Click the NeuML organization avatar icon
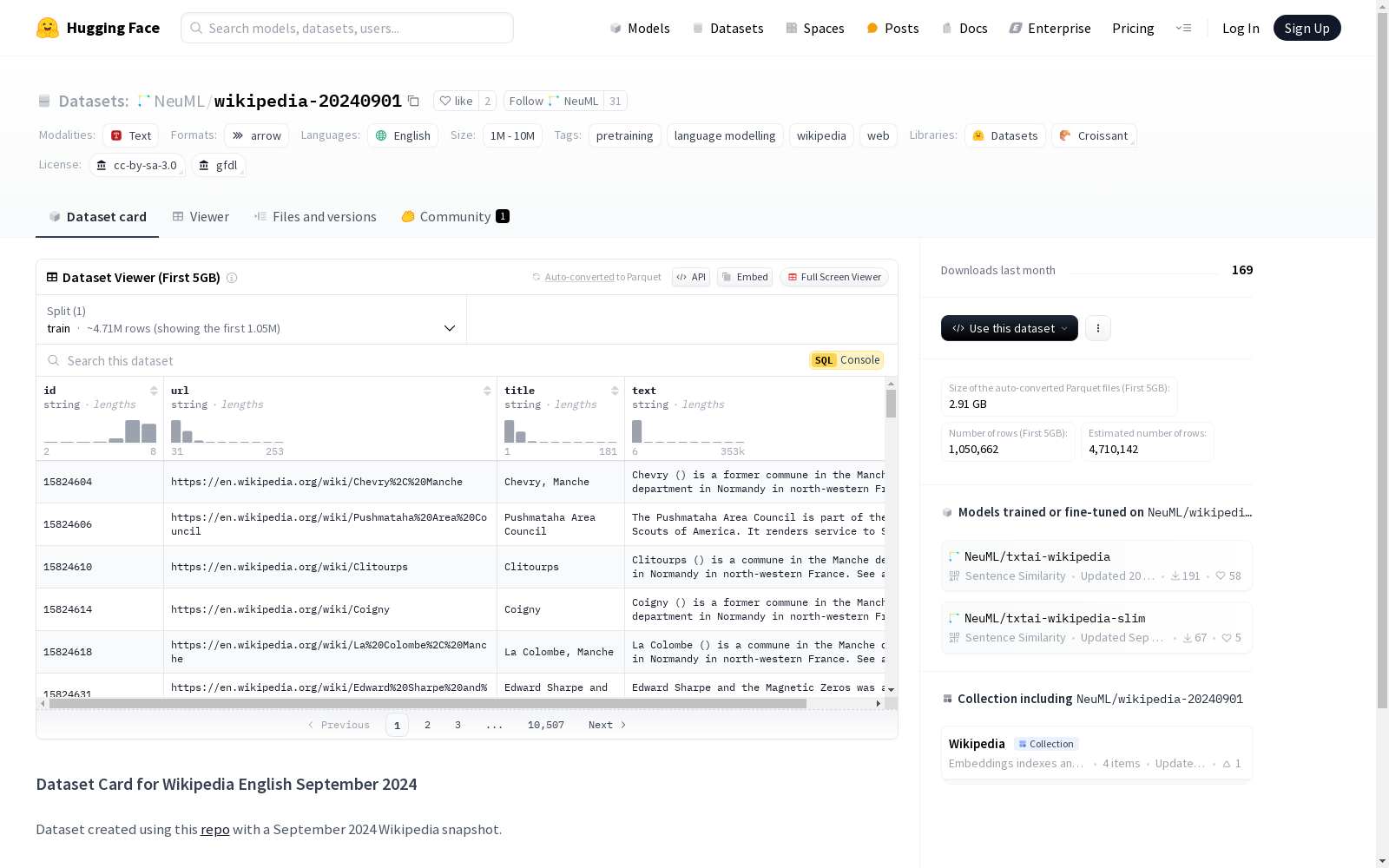The image size is (1389, 868). point(144,101)
